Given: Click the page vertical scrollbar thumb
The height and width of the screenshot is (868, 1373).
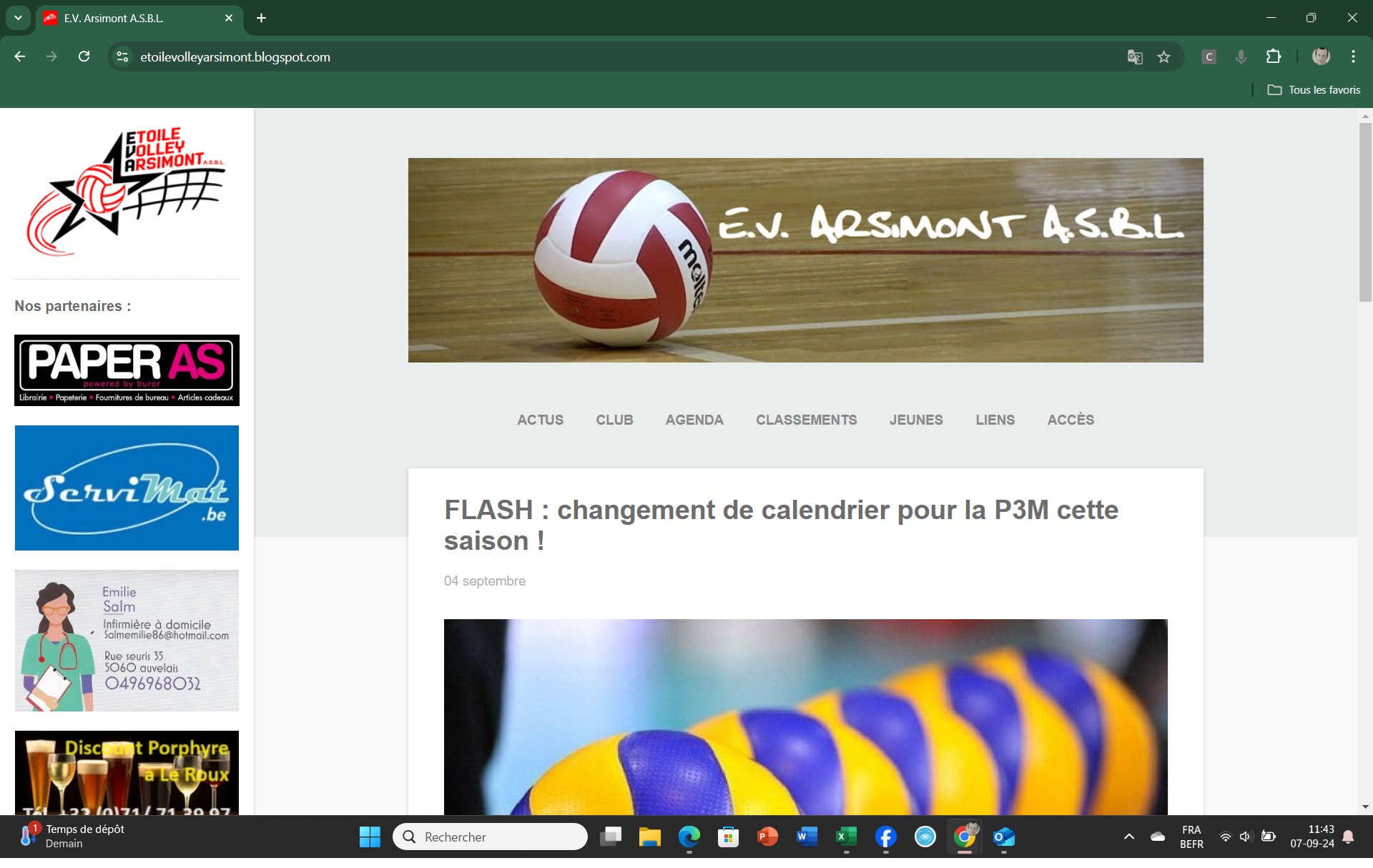Looking at the screenshot, I should point(1365,212).
